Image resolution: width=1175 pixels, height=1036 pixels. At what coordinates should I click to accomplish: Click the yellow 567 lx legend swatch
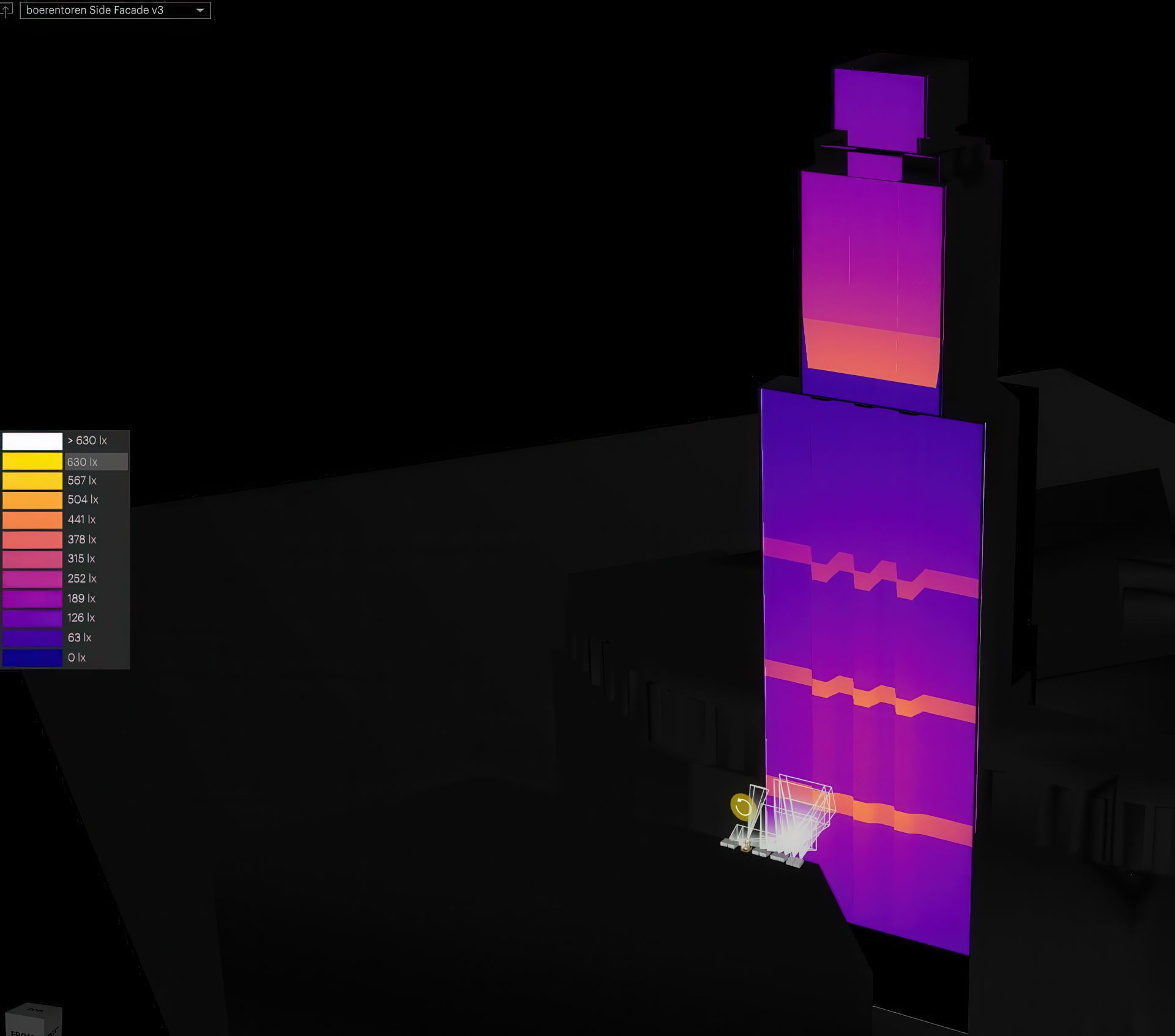click(32, 481)
